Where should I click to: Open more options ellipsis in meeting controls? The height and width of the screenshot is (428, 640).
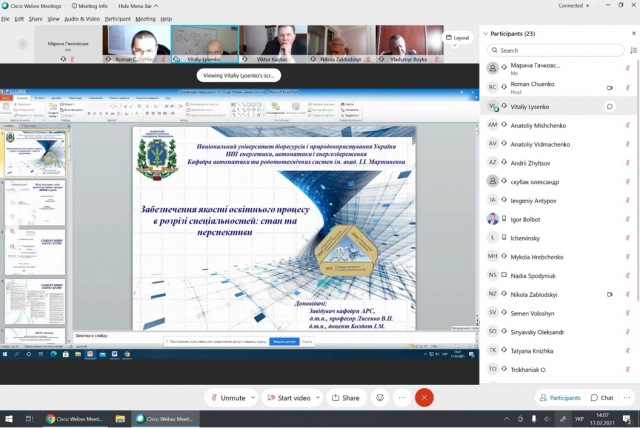402,397
